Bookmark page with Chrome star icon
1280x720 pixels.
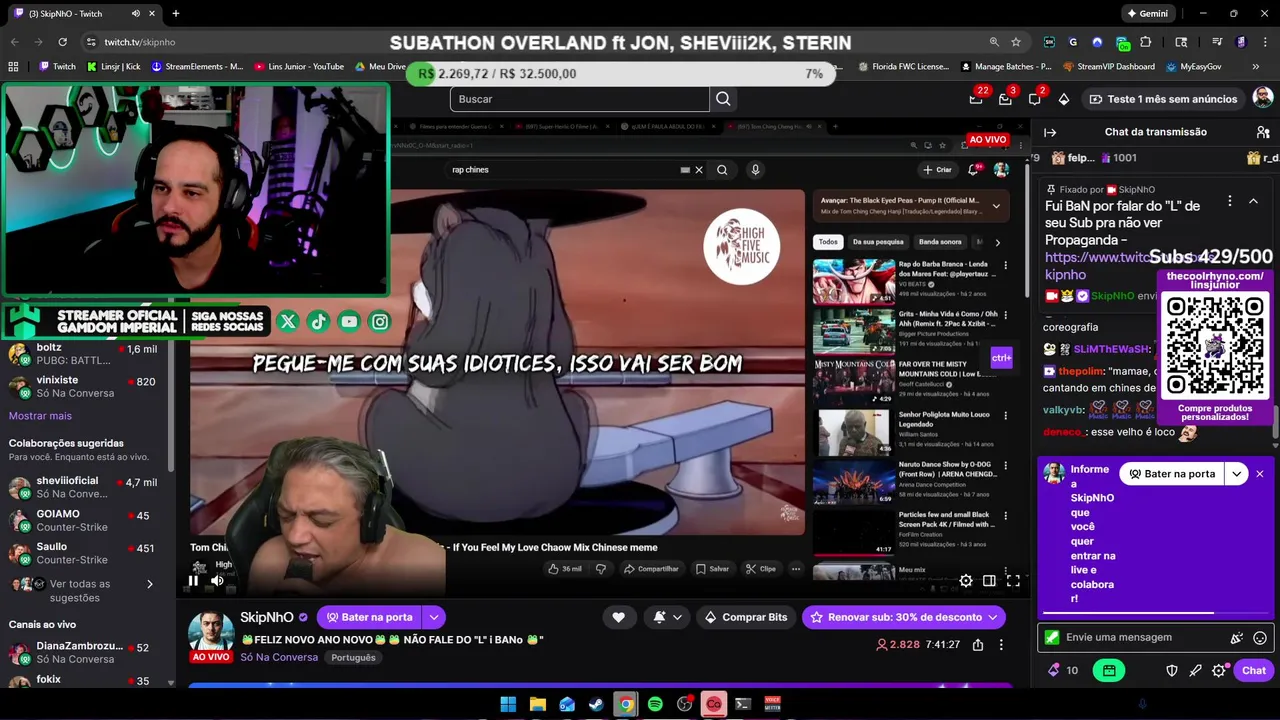click(1016, 42)
